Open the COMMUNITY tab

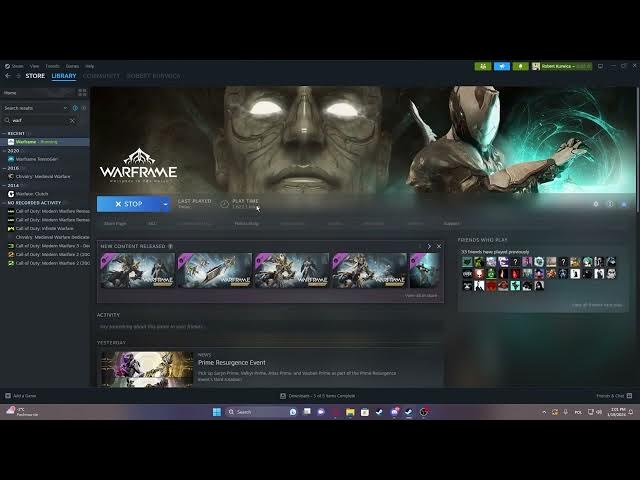(x=101, y=76)
